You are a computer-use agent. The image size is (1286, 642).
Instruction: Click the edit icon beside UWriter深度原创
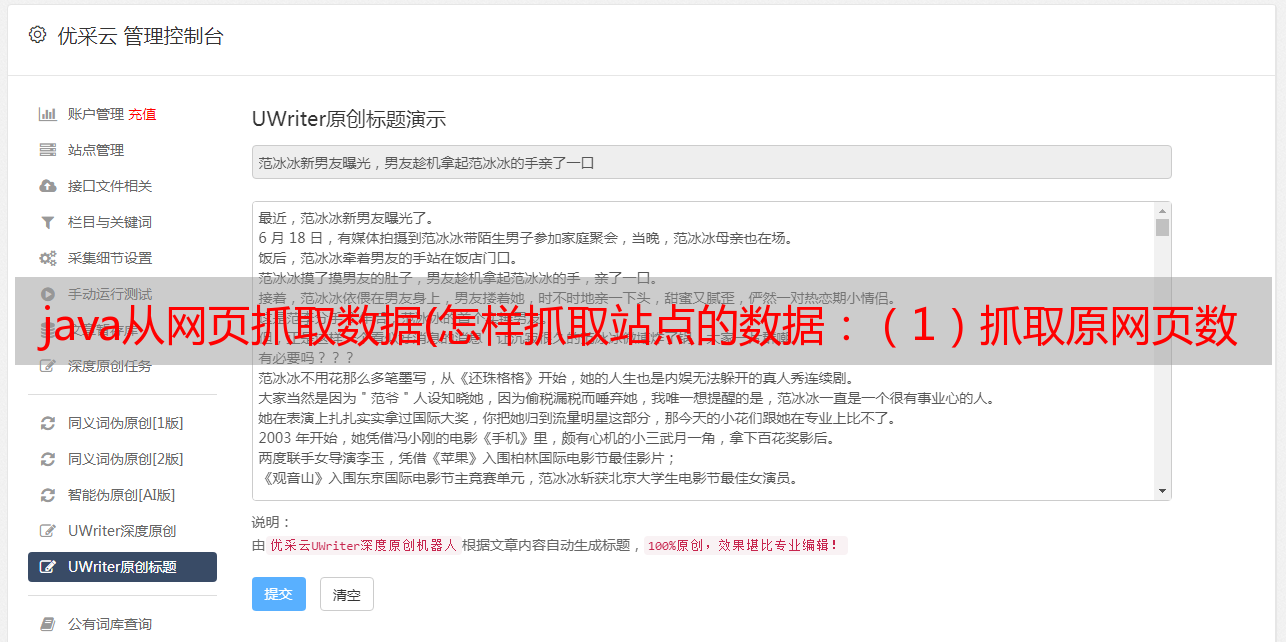(x=47, y=531)
